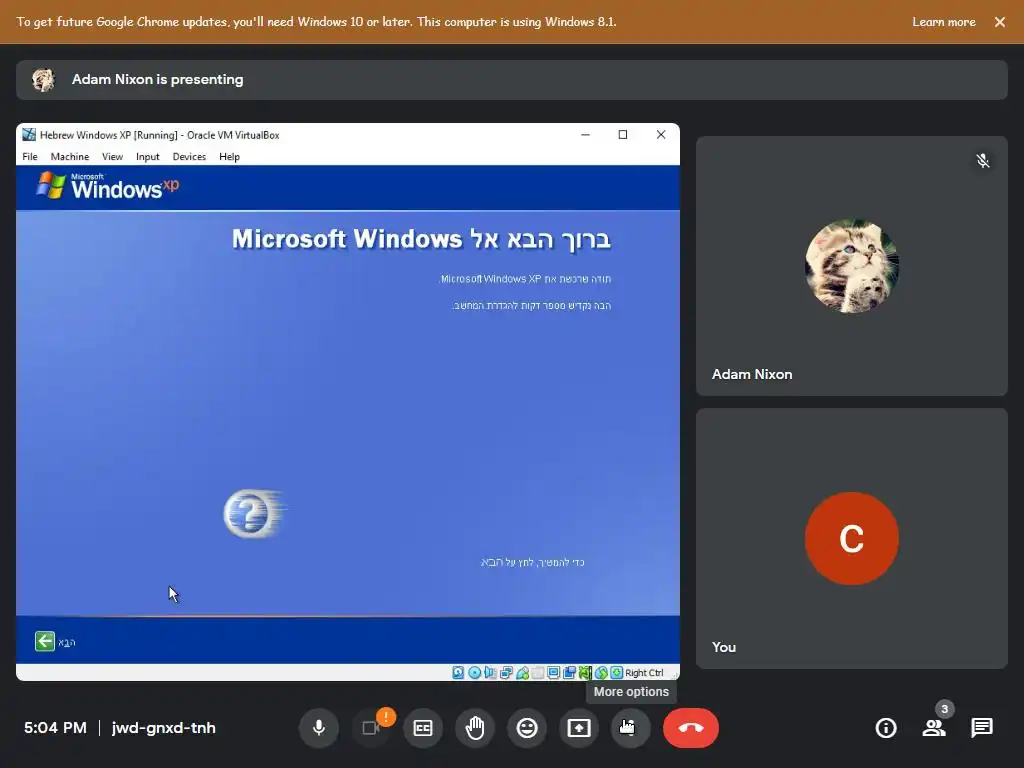Click Adam Nixon's kitten profile picture
The image size is (1024, 768).
click(852, 266)
